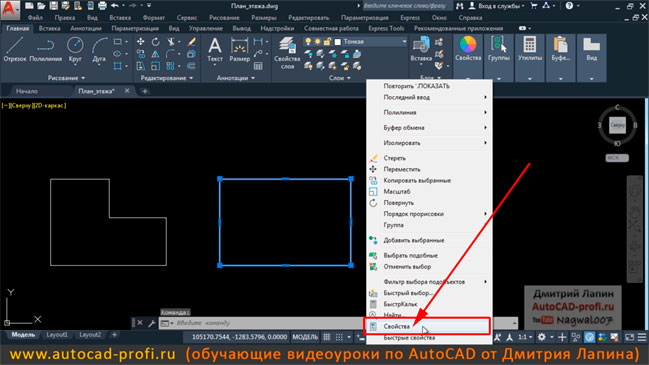This screenshot has width=649, height=365.
Task: Open the Группы panel
Action: coord(499,50)
